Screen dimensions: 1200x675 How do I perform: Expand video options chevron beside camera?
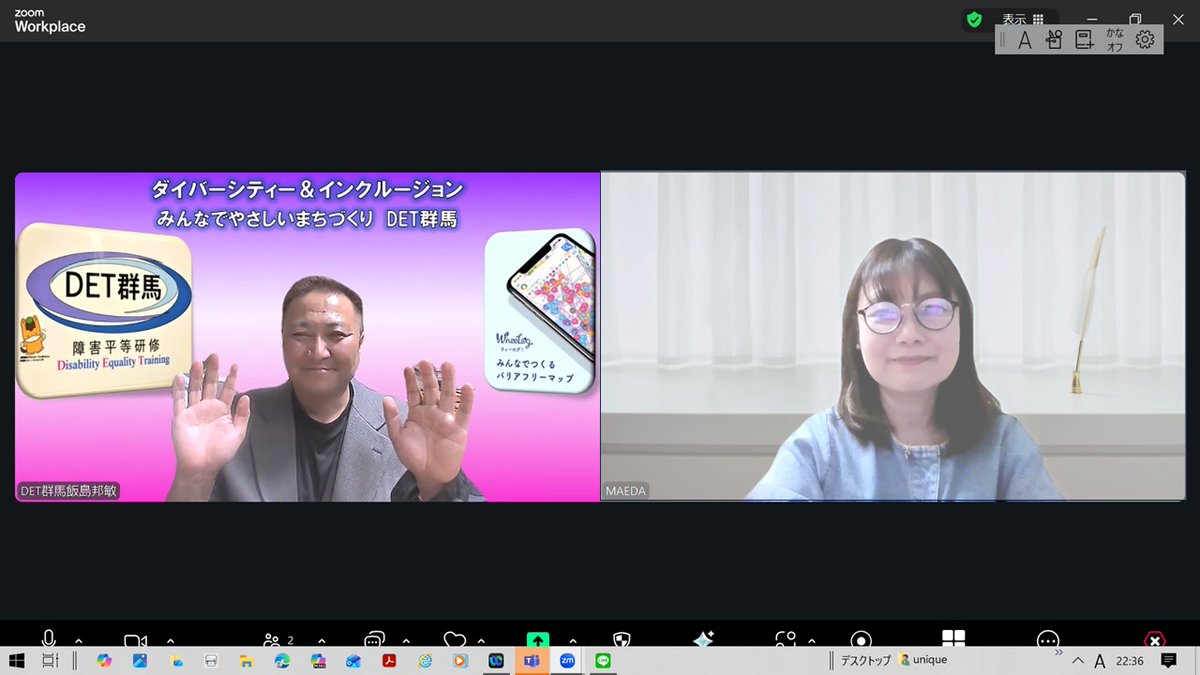170,640
